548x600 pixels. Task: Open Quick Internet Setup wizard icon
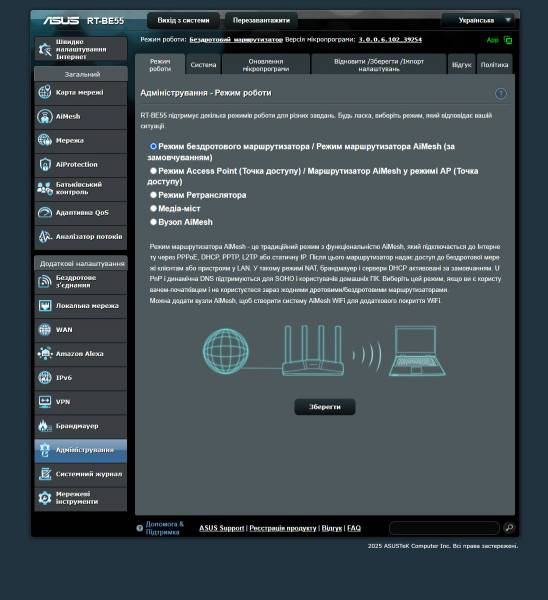45,49
